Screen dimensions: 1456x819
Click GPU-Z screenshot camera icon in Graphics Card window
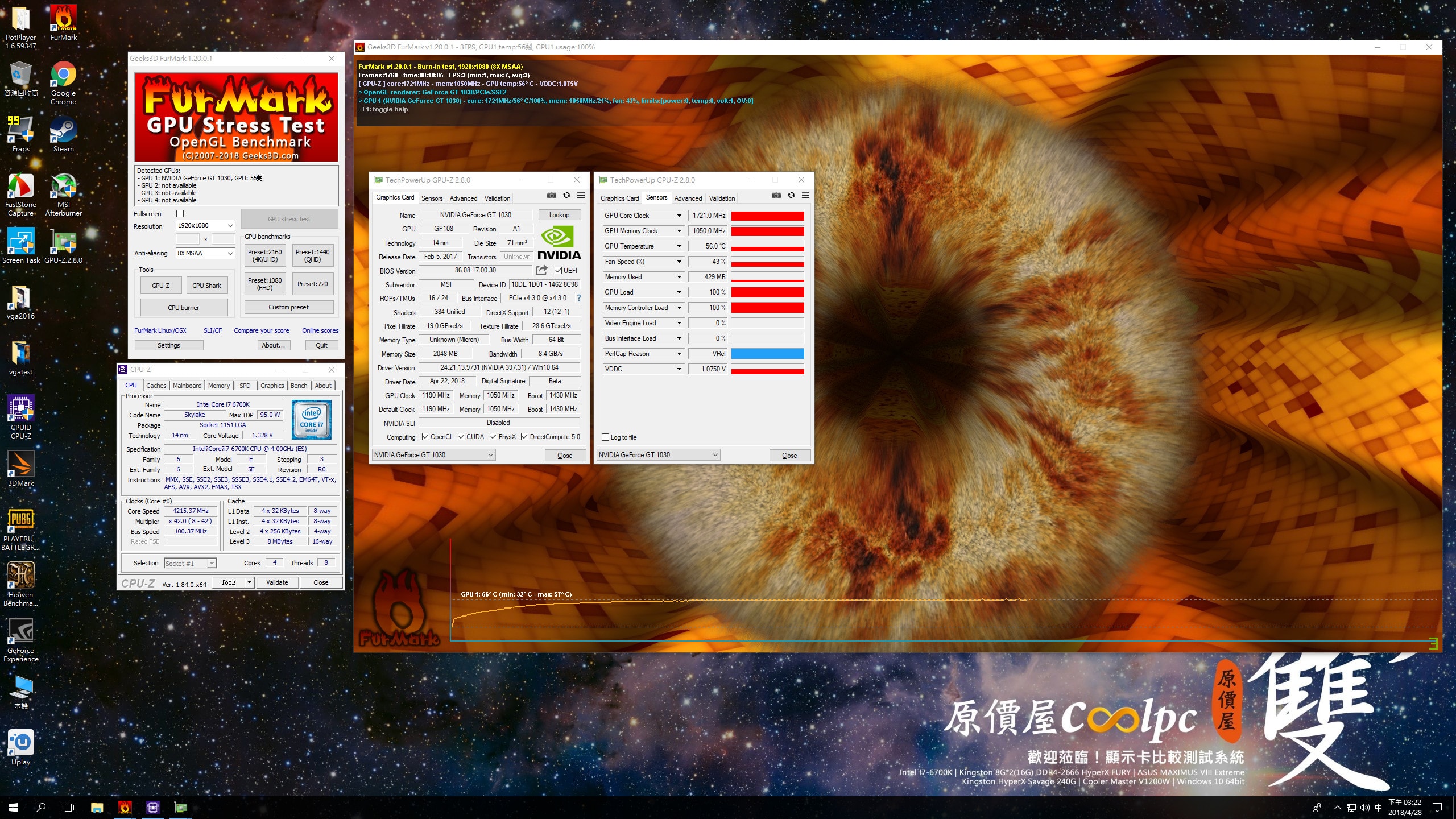551,195
